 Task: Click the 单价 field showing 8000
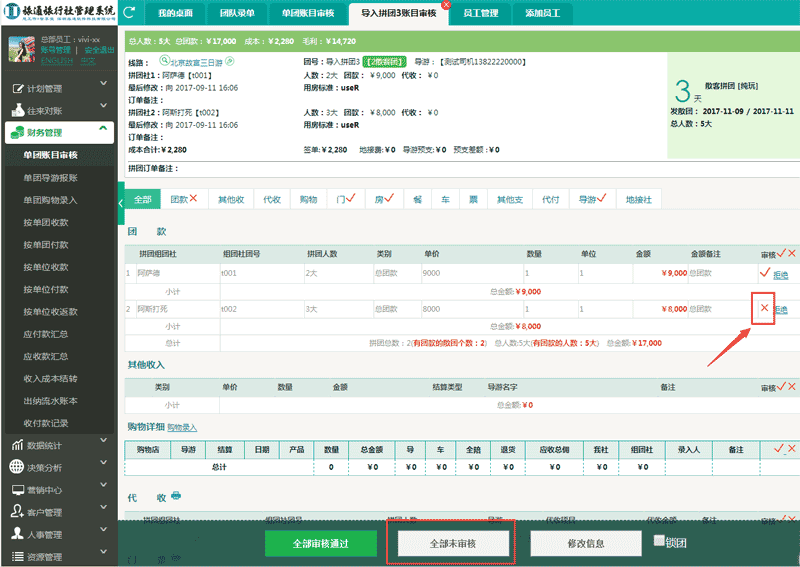pos(472,309)
